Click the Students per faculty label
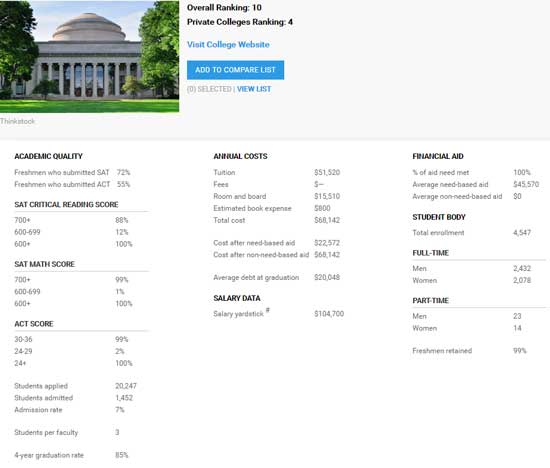This screenshot has width=550, height=468. [46, 433]
